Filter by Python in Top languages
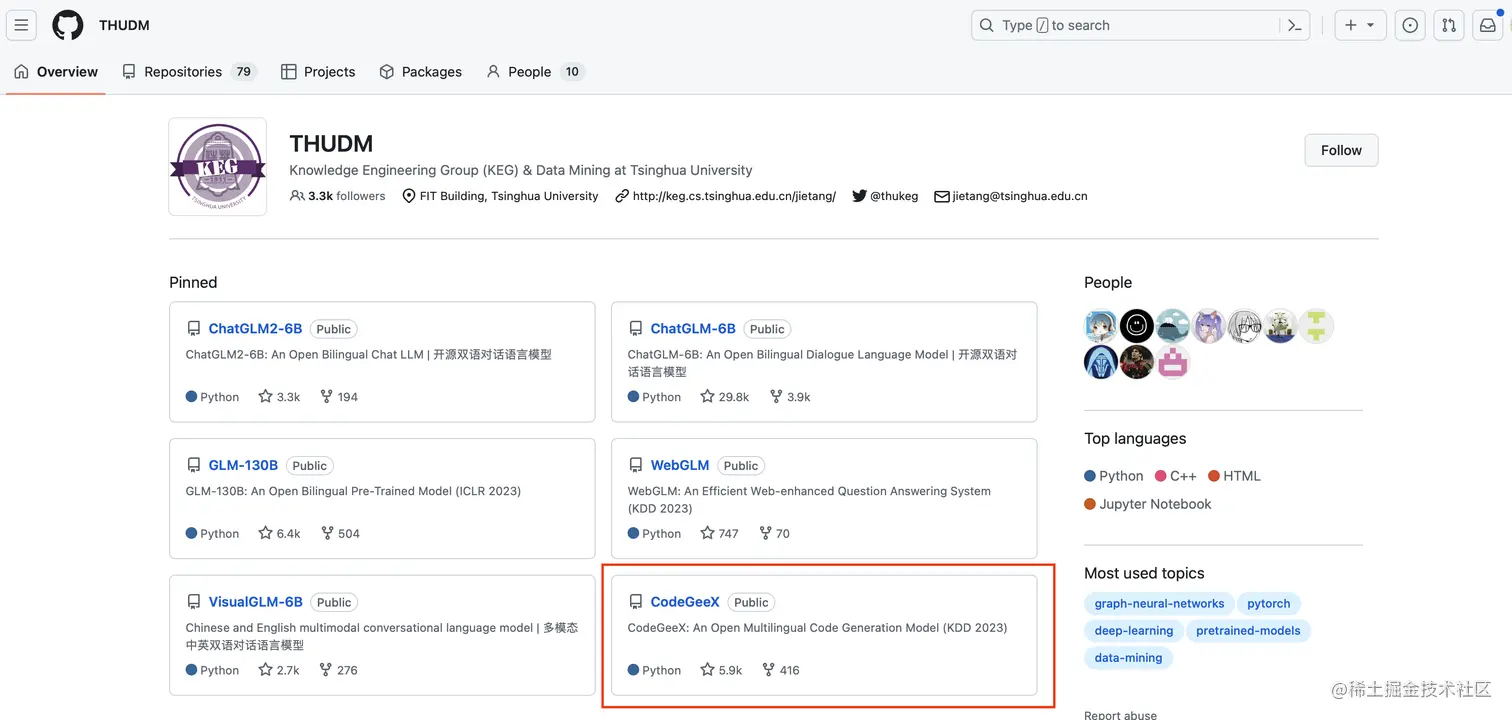1512x720 pixels. (1114, 476)
